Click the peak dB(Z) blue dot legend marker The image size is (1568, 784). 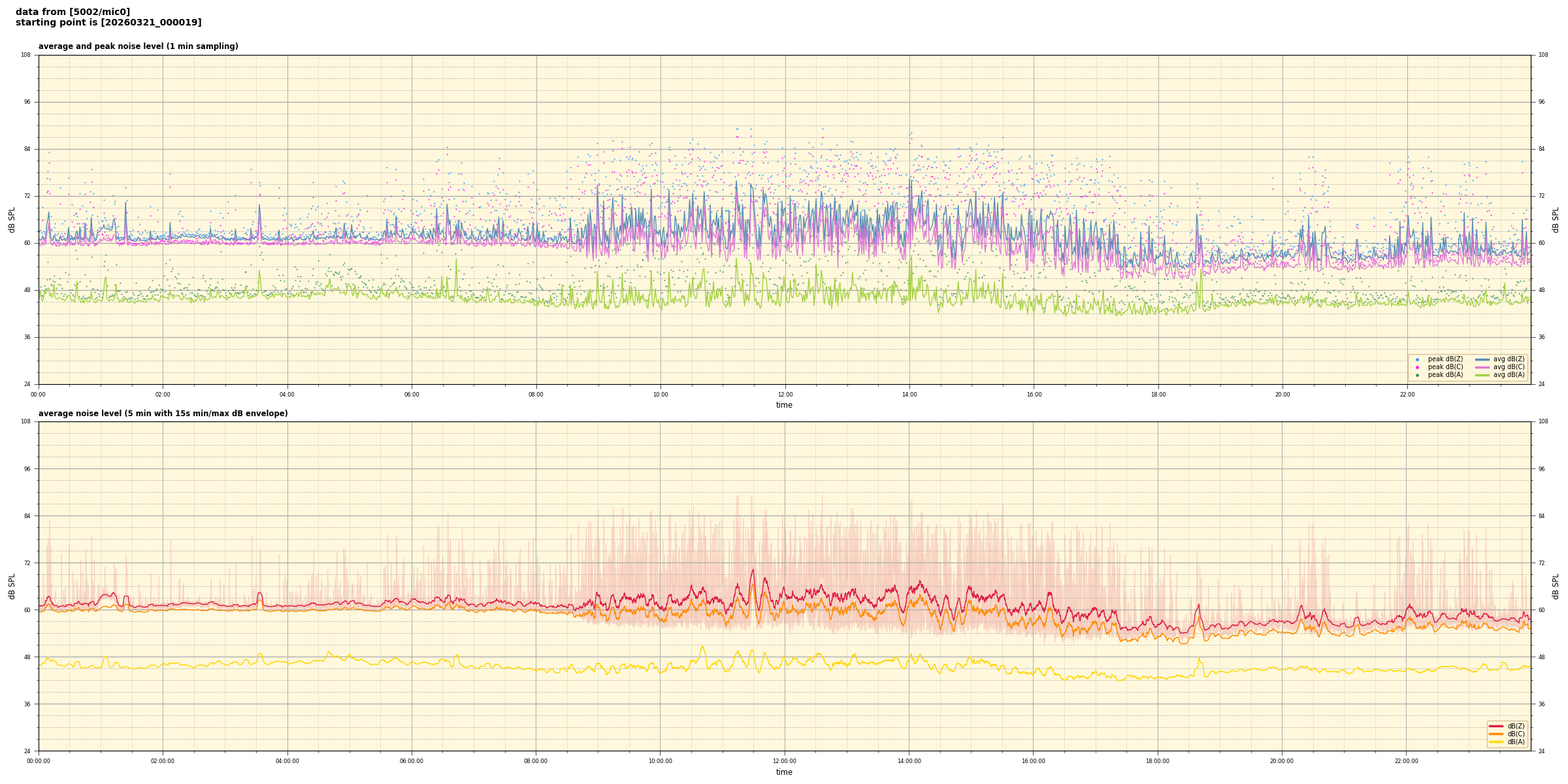[1417, 359]
